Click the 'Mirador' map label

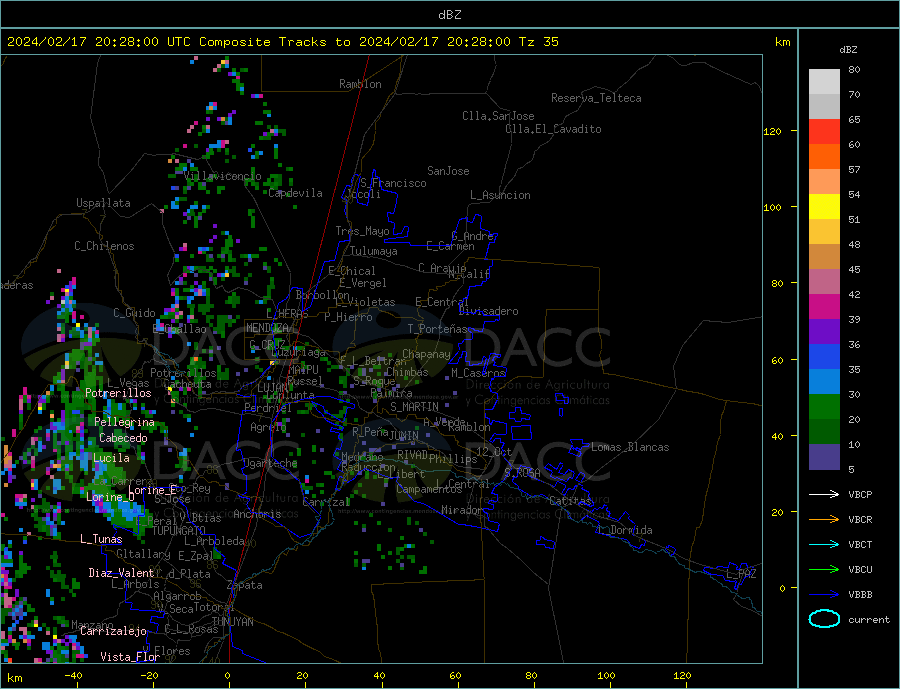point(462,510)
